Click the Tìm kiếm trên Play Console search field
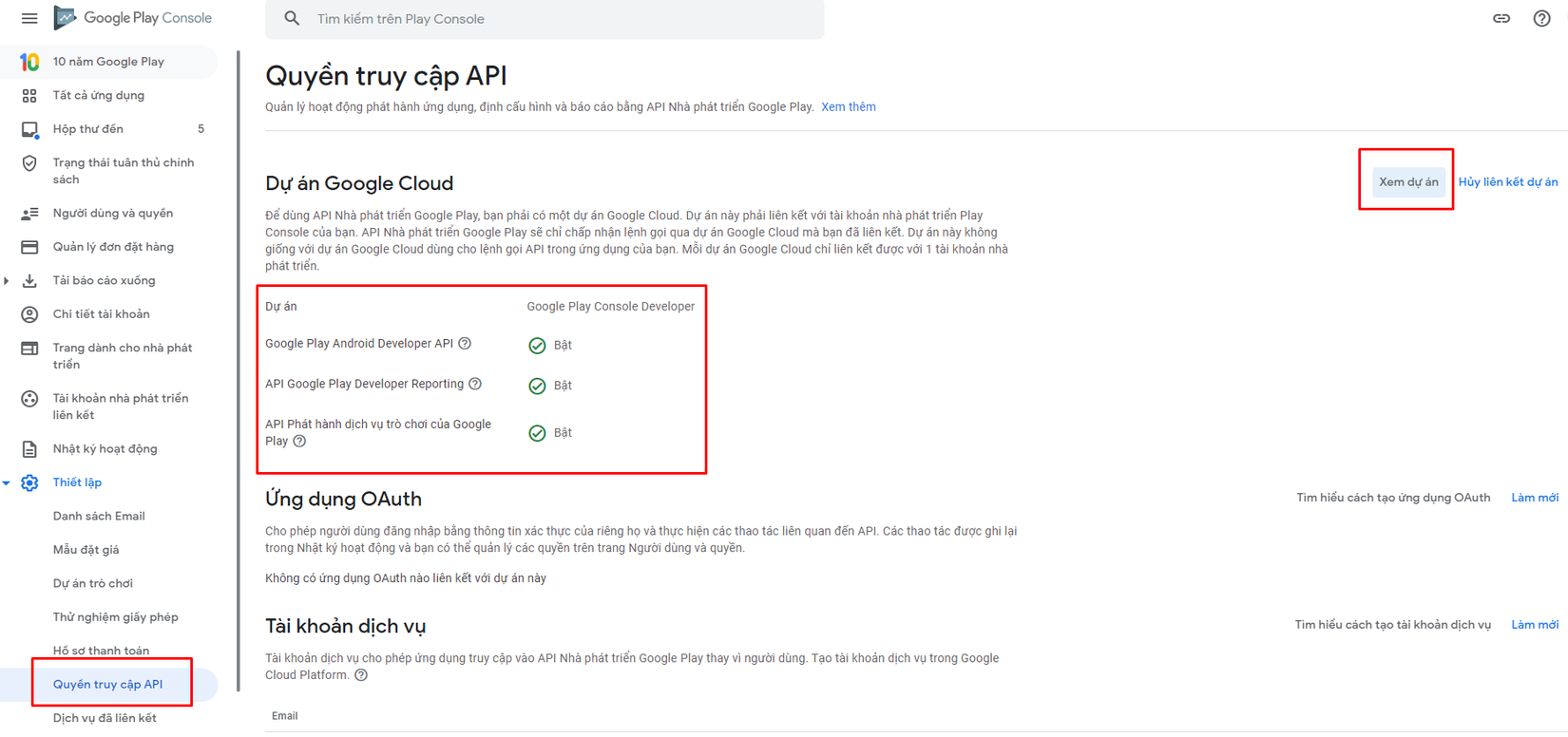 pyautogui.click(x=545, y=19)
